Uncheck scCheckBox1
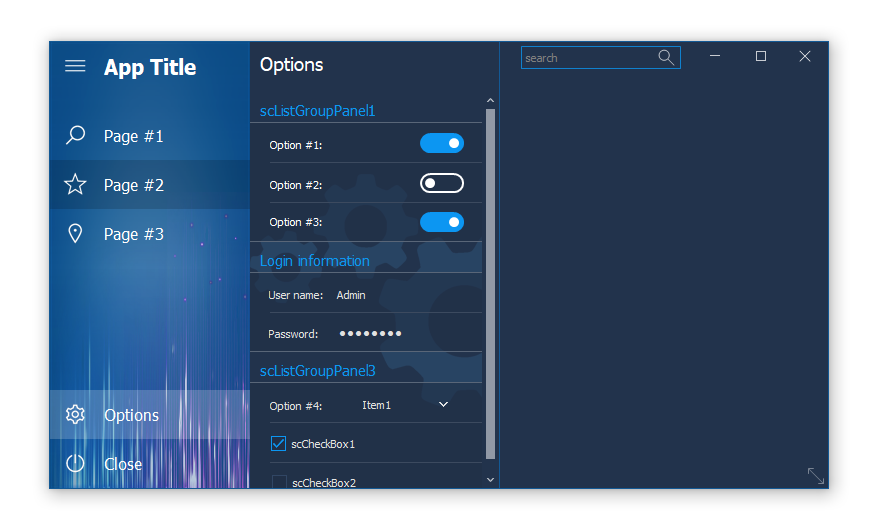 (x=278, y=444)
